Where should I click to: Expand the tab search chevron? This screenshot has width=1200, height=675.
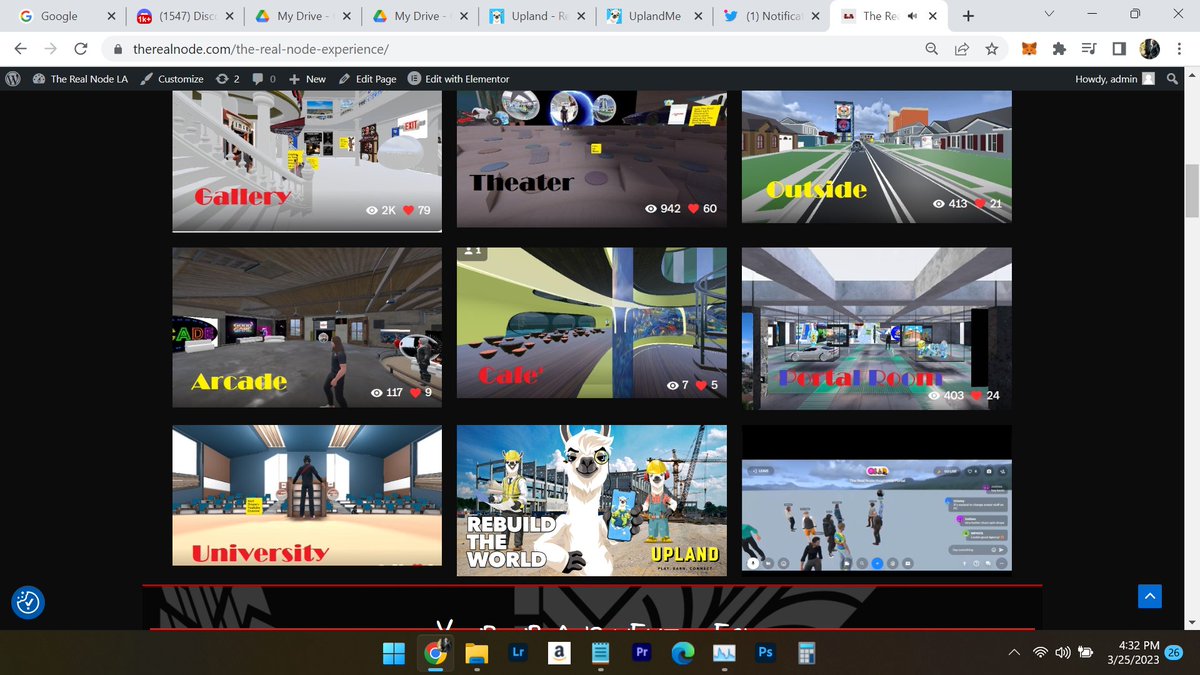(1048, 15)
